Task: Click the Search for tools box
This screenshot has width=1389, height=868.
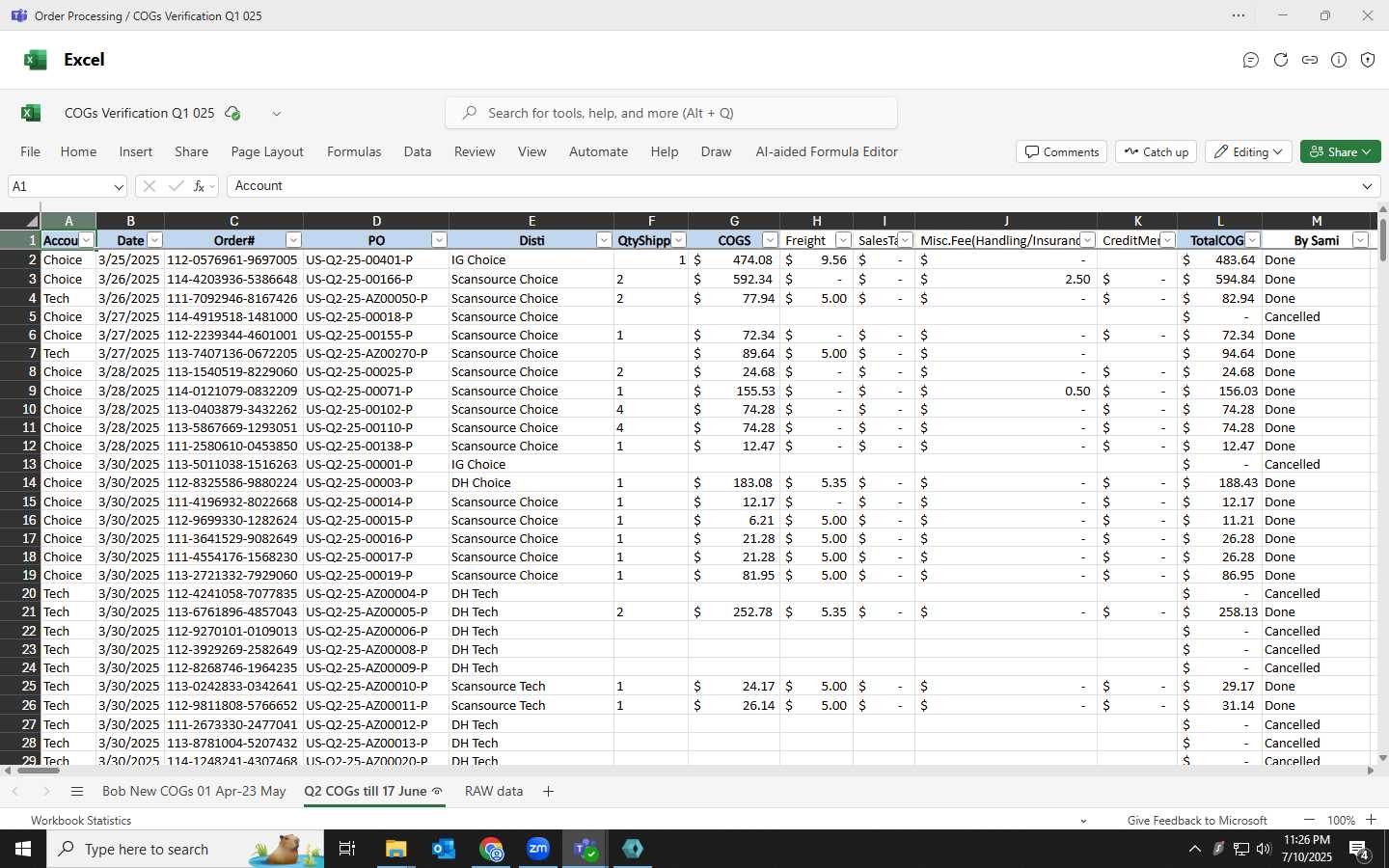Action: (671, 113)
